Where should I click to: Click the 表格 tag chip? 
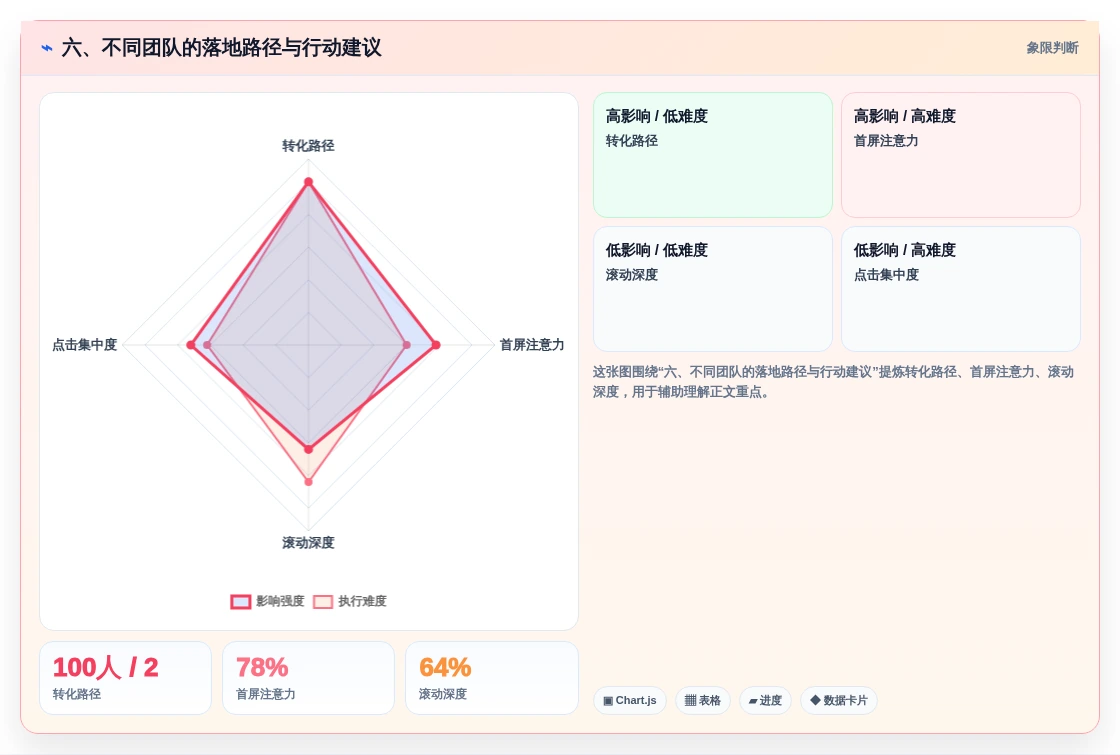coord(703,700)
